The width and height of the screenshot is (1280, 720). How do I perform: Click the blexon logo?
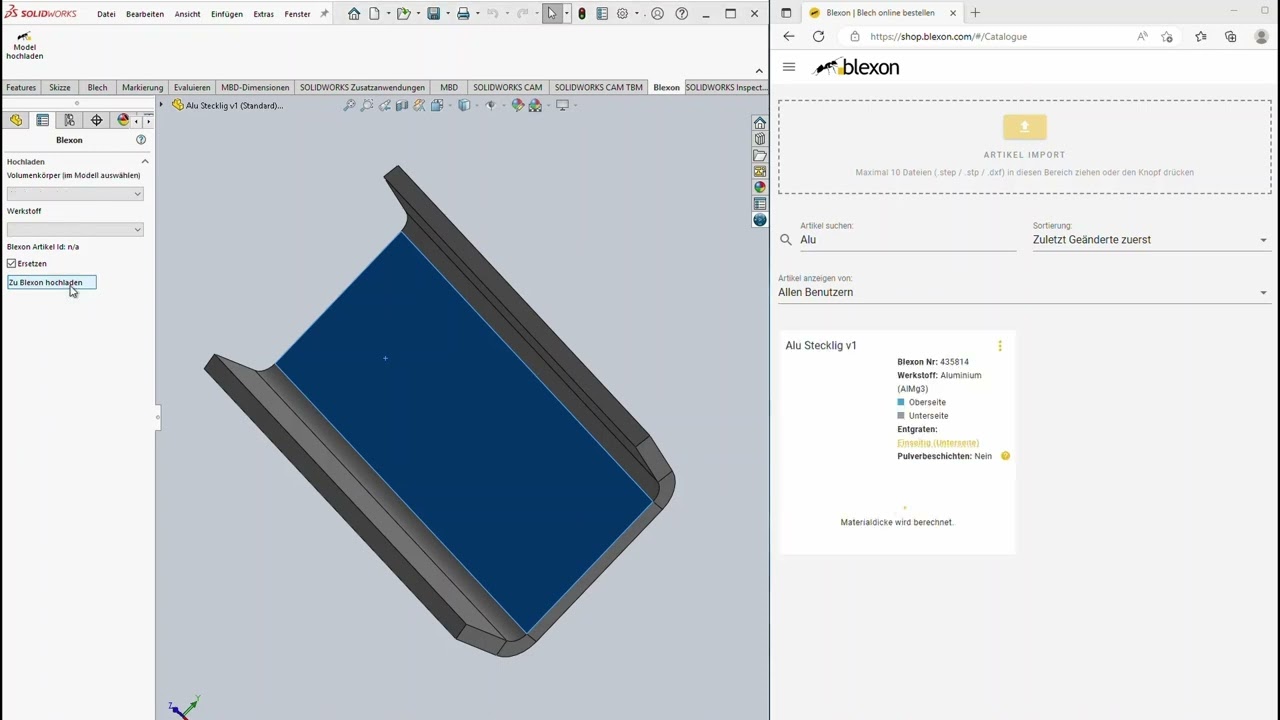[x=857, y=67]
